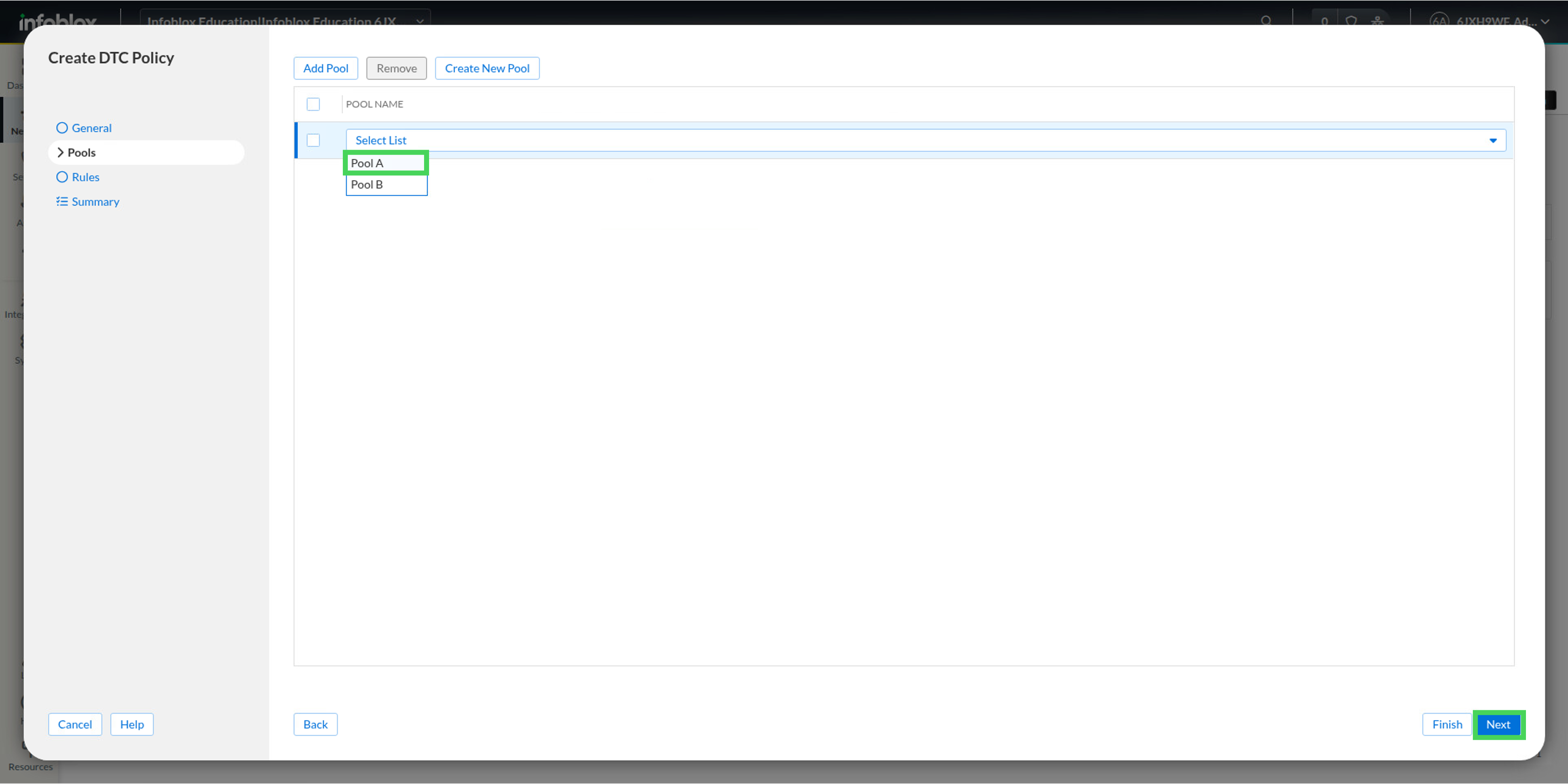Go back with the Back button

[315, 724]
